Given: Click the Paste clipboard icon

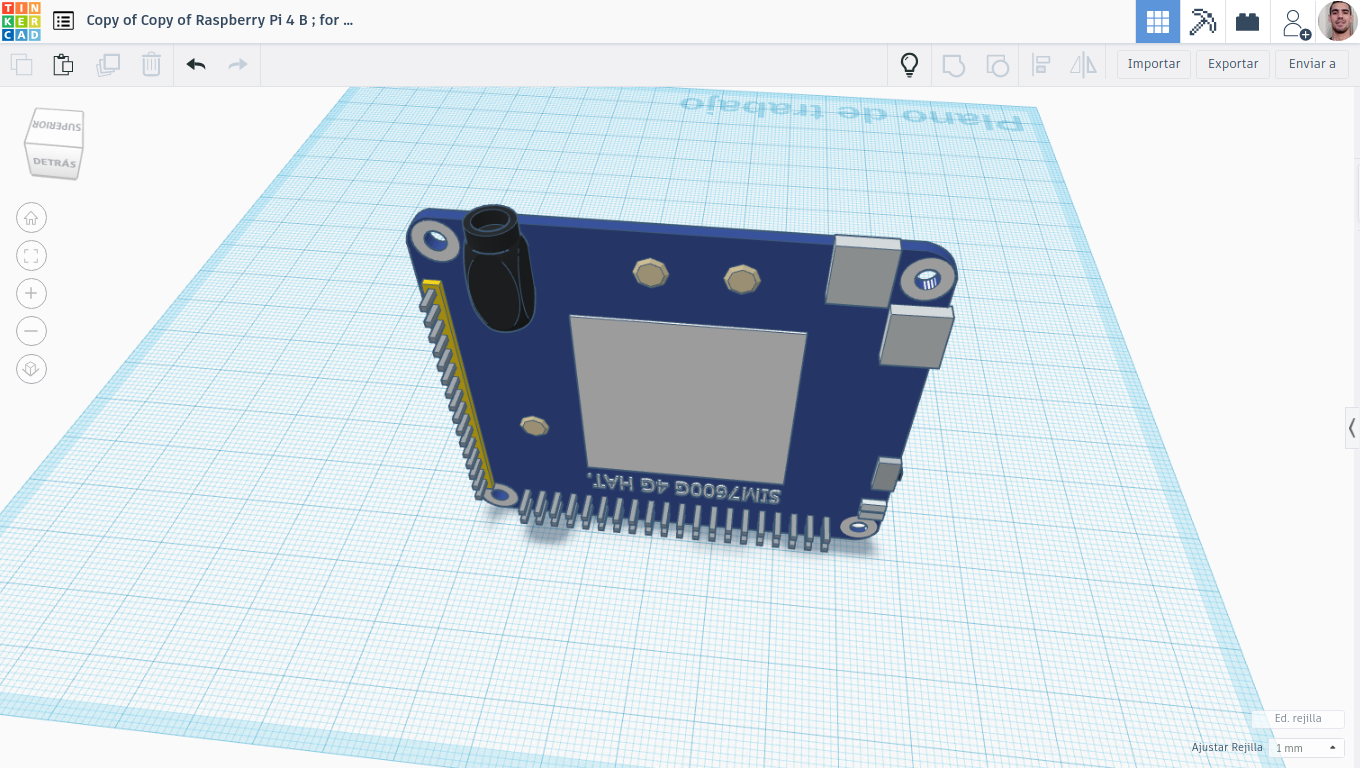Looking at the screenshot, I should pyautogui.click(x=63, y=65).
